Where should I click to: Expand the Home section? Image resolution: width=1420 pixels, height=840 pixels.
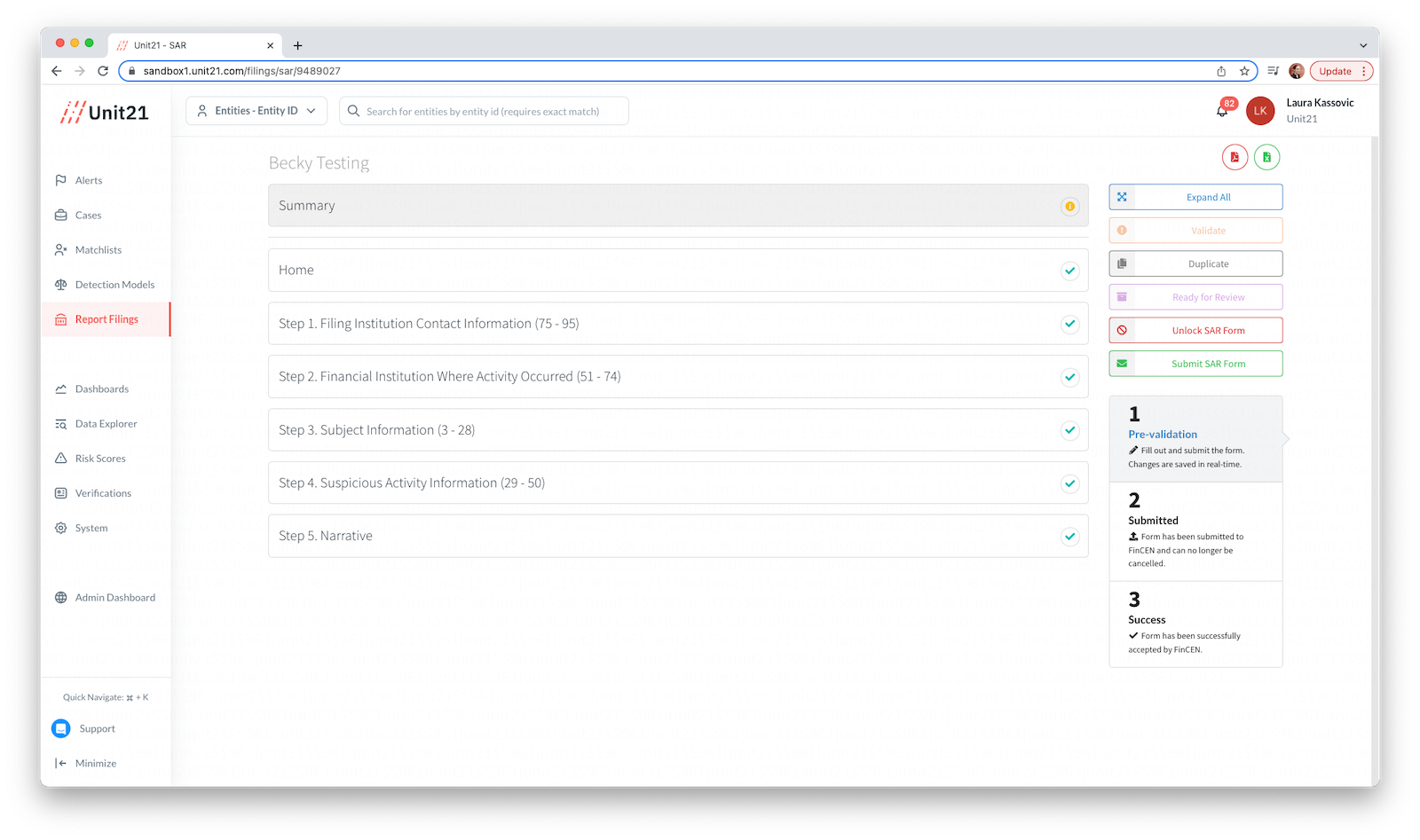[x=678, y=271]
